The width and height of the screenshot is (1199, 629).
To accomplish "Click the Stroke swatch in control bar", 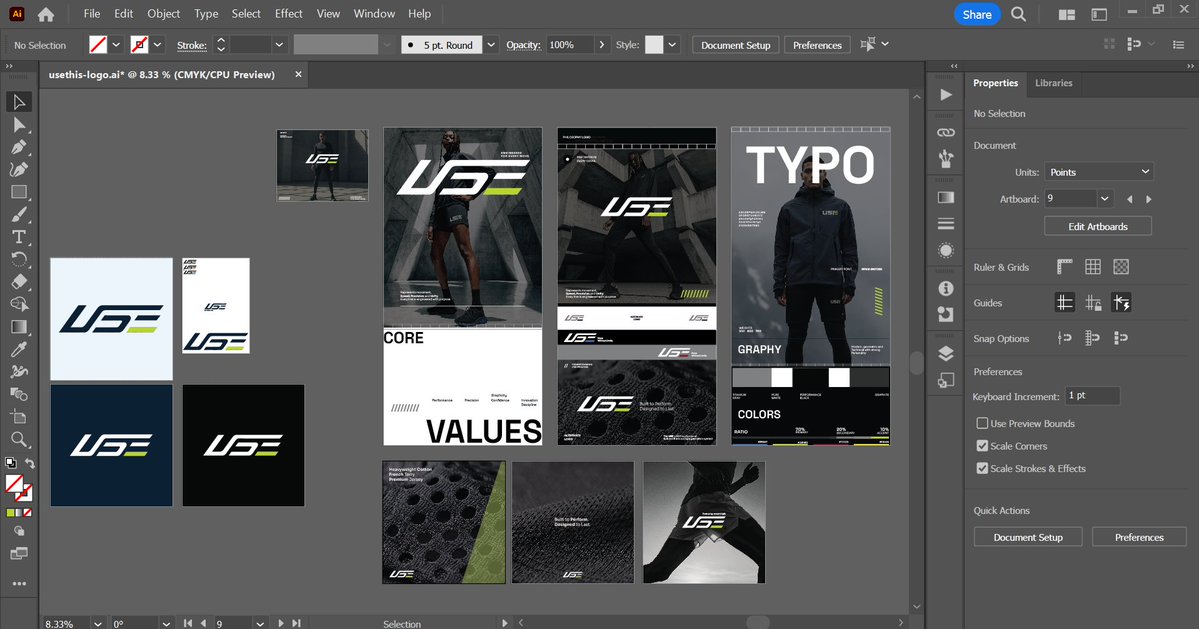I will (x=139, y=45).
